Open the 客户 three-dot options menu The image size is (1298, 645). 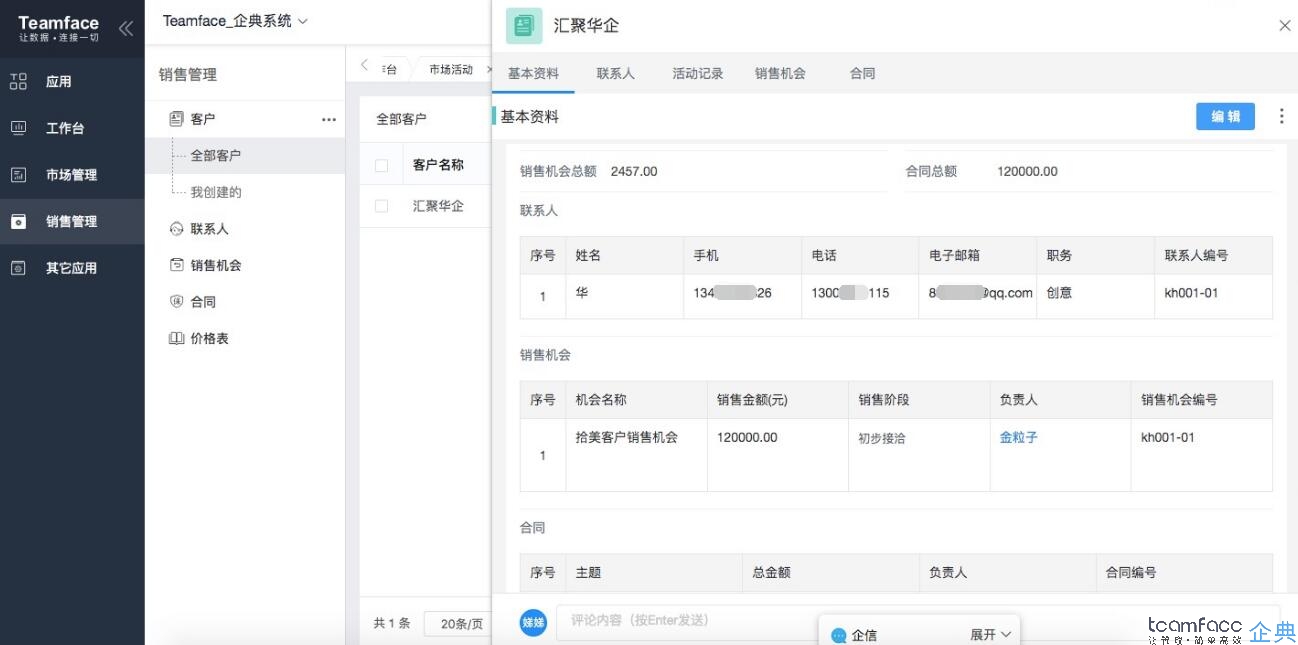pyautogui.click(x=328, y=119)
